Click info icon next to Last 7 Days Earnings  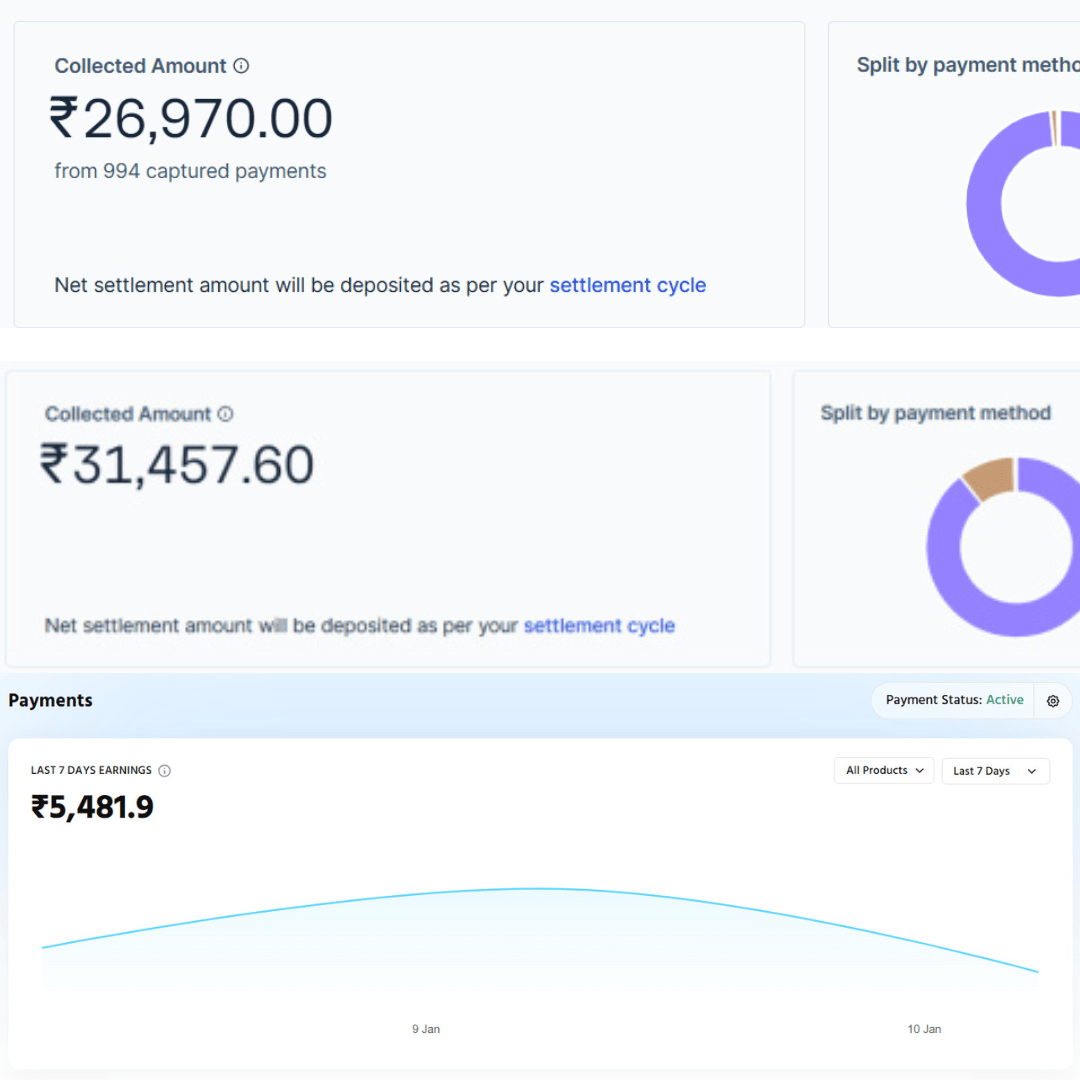pyautogui.click(x=165, y=771)
